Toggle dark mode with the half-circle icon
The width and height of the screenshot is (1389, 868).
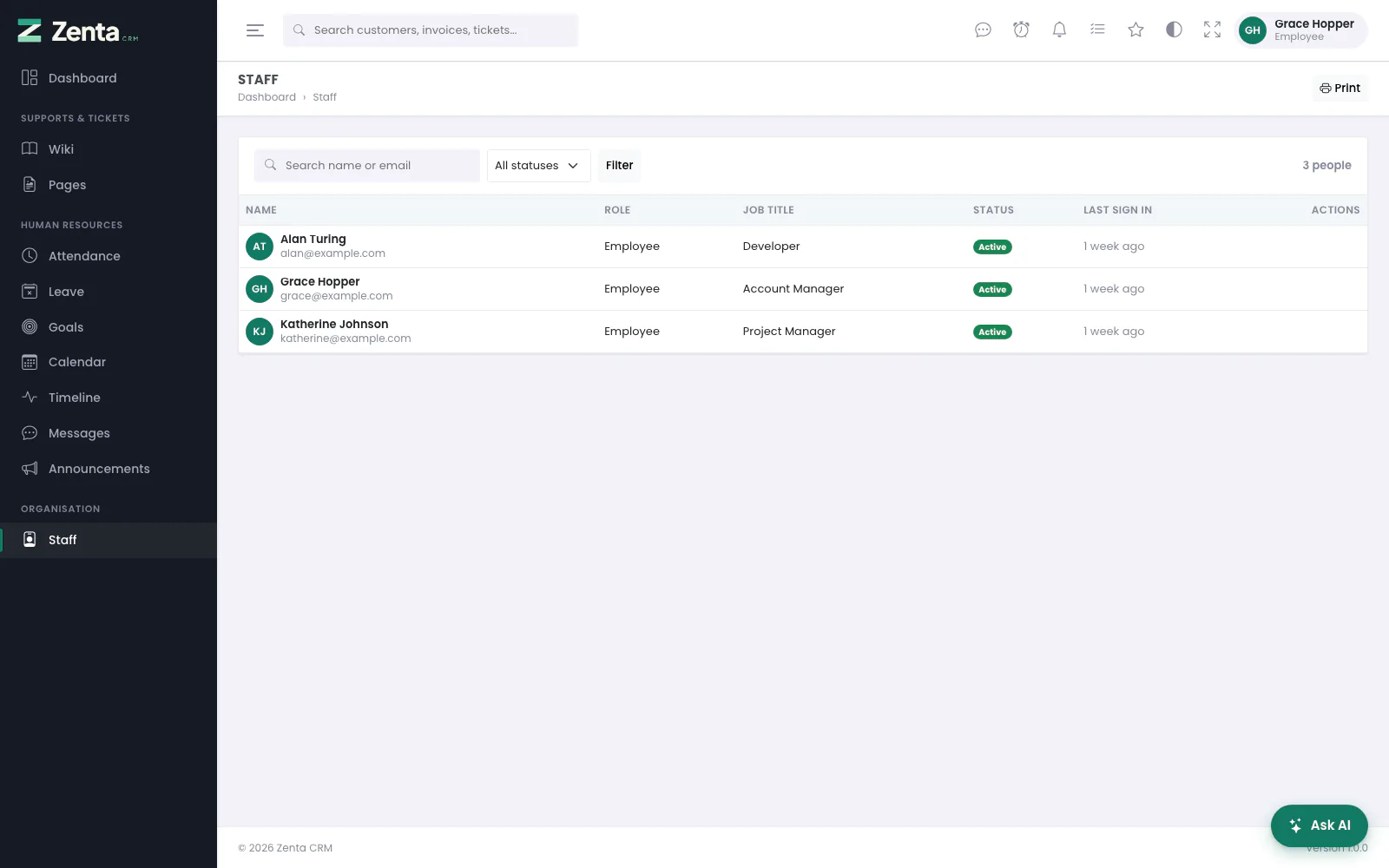click(x=1174, y=30)
